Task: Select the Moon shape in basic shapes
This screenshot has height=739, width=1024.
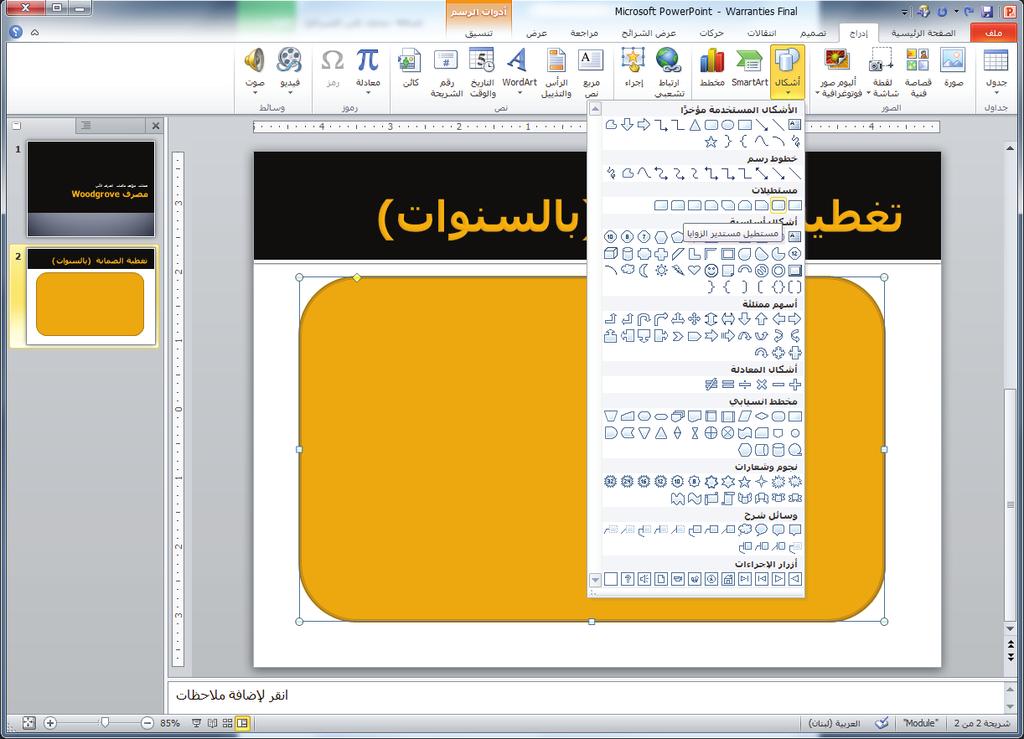Action: coord(644,270)
